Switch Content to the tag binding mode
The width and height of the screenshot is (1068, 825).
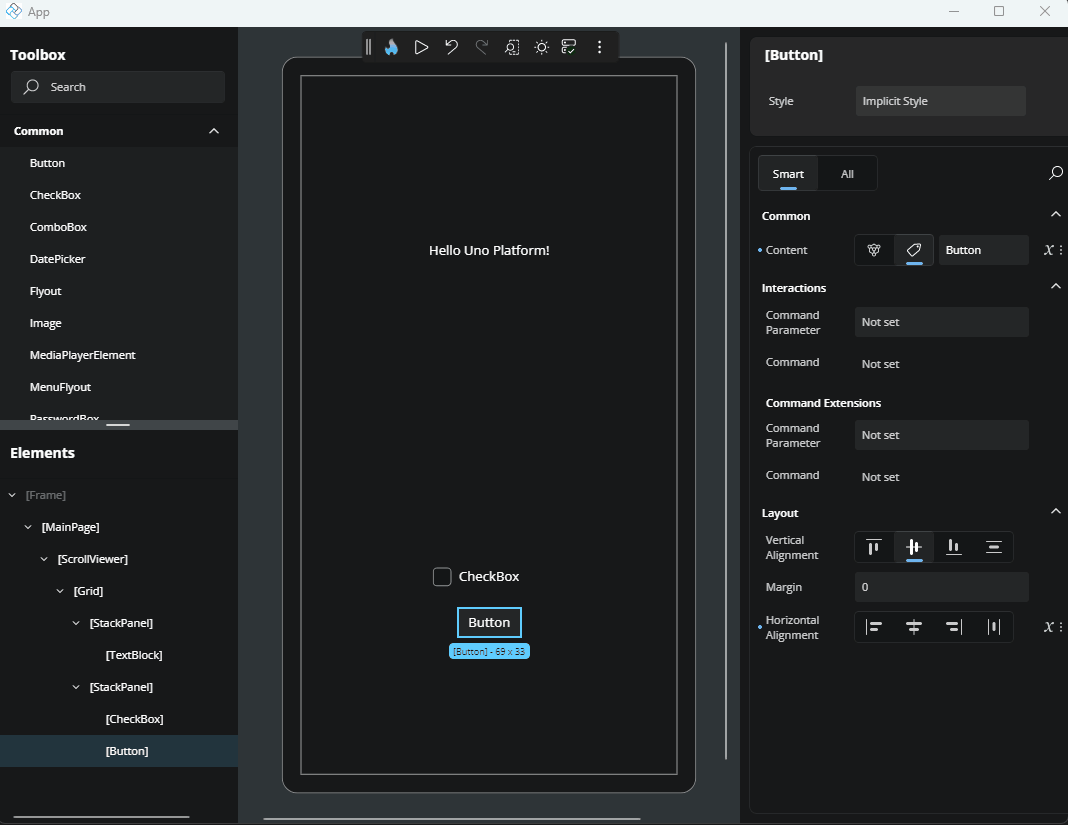(x=914, y=249)
